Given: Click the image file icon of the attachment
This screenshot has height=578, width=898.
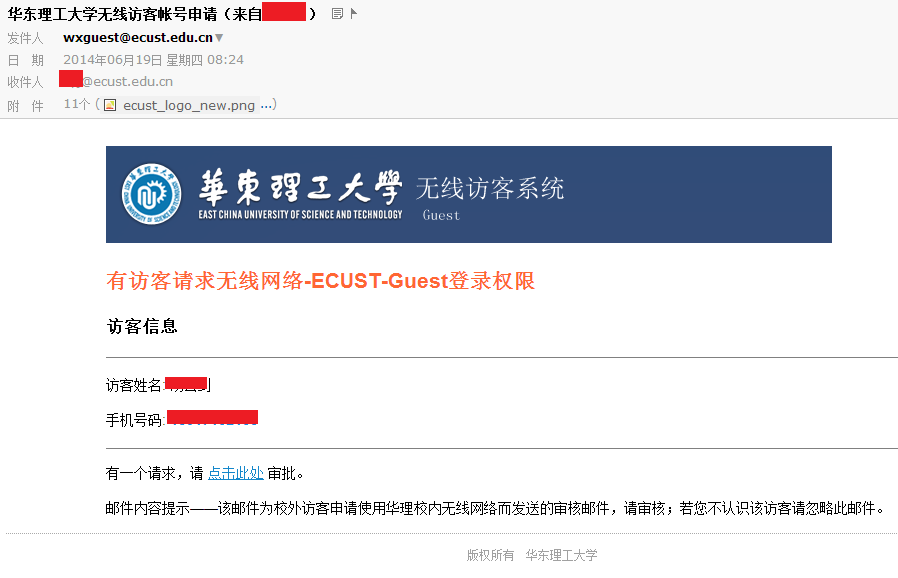Looking at the screenshot, I should [x=110, y=105].
